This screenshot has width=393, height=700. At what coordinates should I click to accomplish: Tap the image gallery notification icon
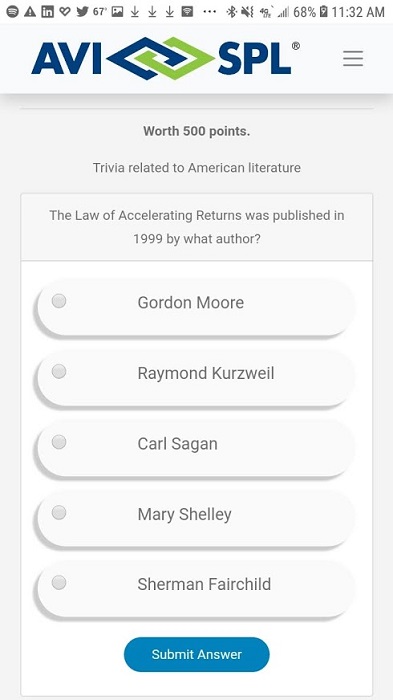tap(117, 12)
